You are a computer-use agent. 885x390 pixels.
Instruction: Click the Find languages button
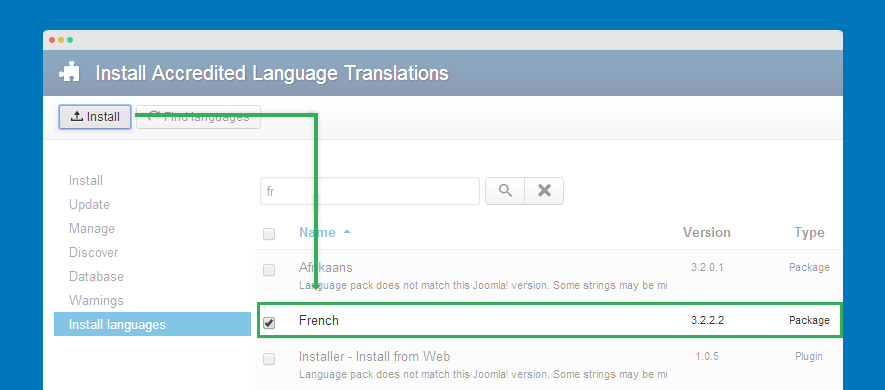(x=198, y=117)
